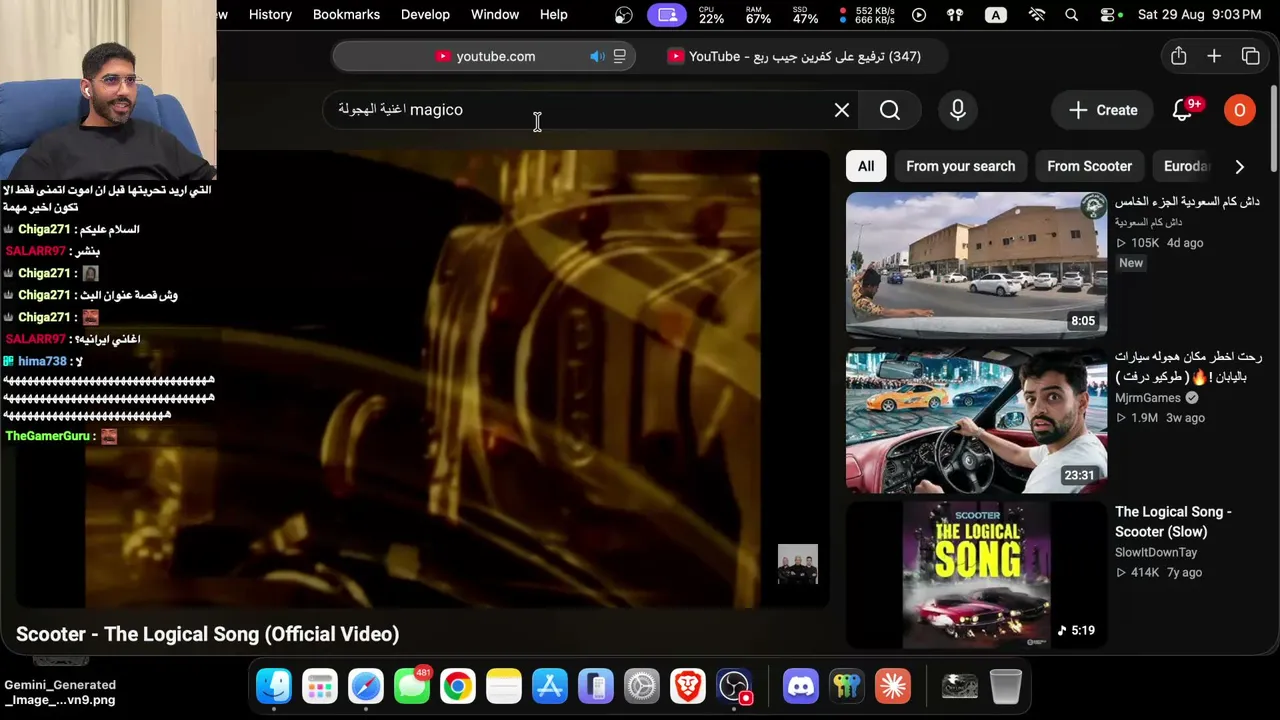Click the Wi-Fi status icon

click(x=1037, y=15)
